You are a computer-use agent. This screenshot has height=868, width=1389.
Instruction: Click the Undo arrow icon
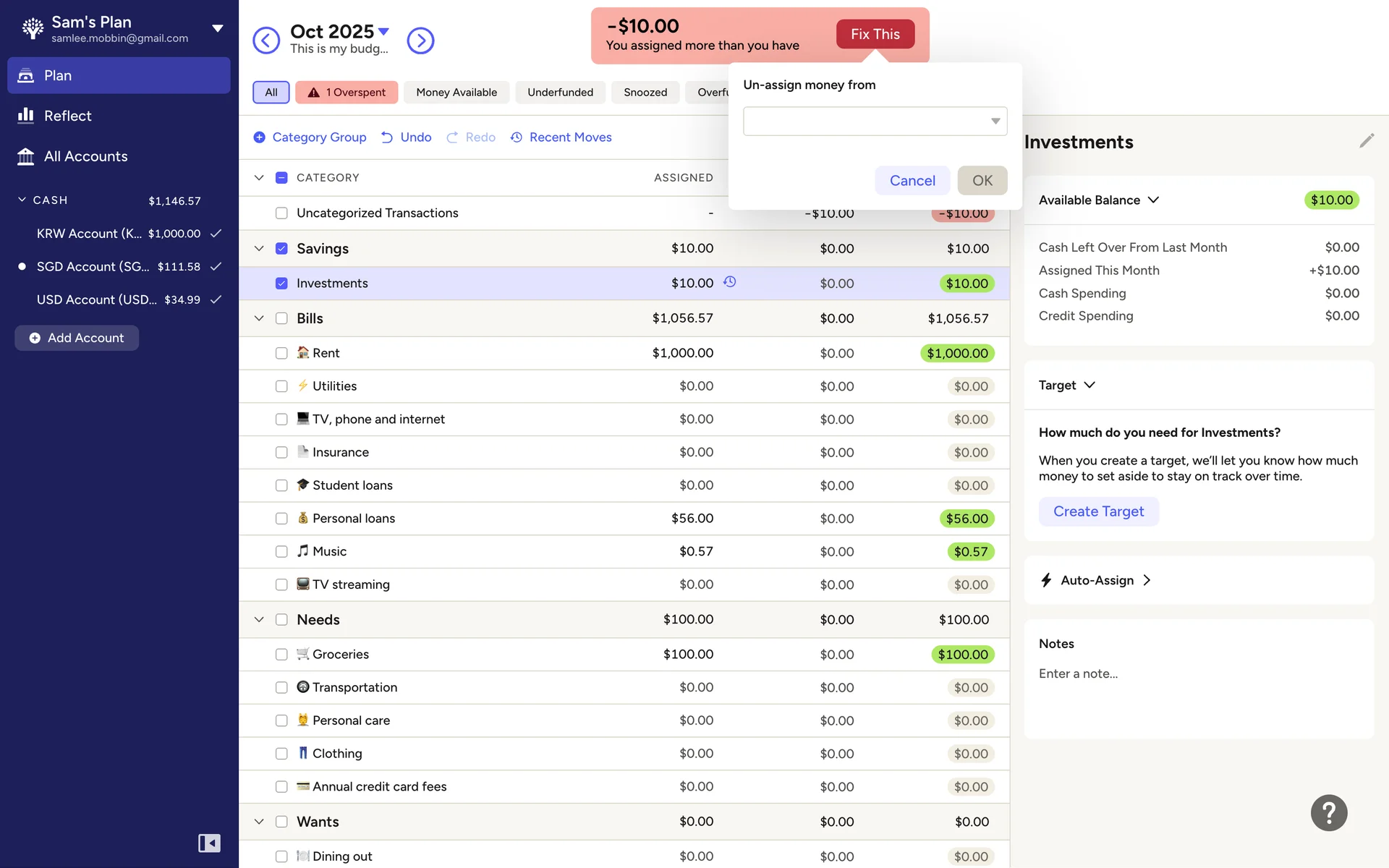[387, 137]
